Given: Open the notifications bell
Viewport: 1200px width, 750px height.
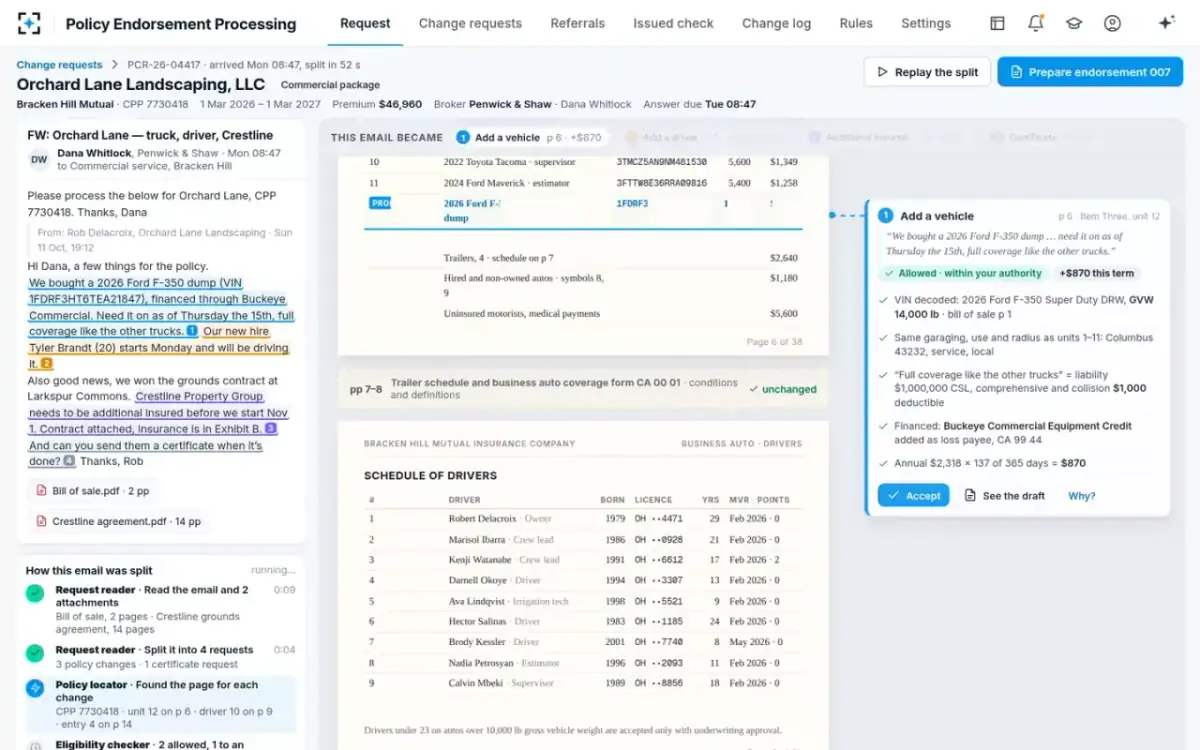Looking at the screenshot, I should click(1036, 23).
